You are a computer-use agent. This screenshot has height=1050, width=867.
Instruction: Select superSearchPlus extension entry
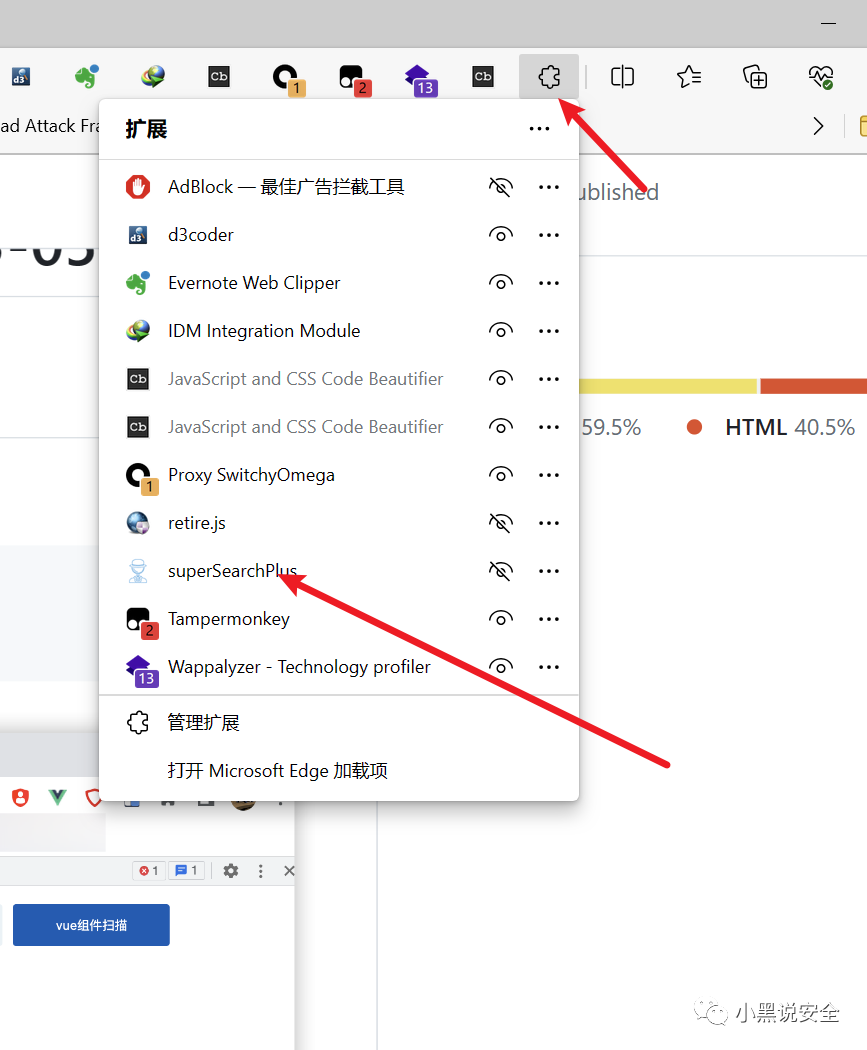tap(232, 571)
